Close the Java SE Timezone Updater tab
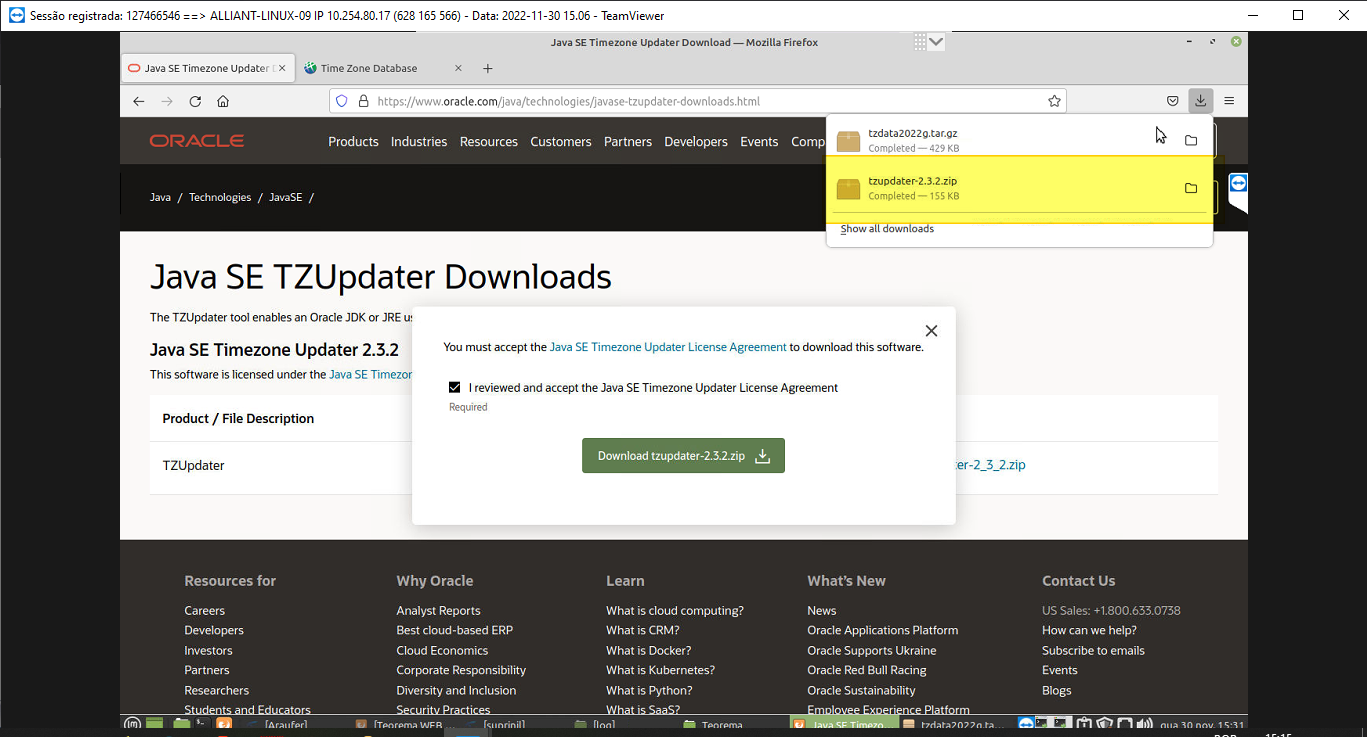1367x737 pixels. tap(282, 68)
